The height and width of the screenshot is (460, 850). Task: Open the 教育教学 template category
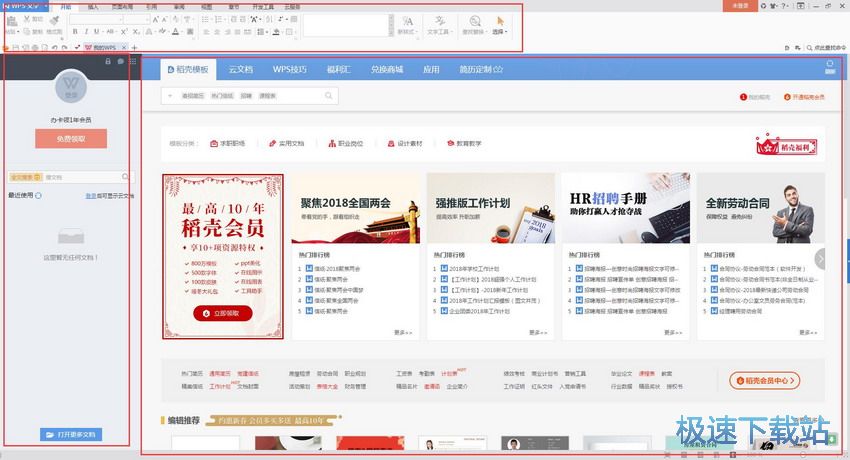tap(464, 144)
